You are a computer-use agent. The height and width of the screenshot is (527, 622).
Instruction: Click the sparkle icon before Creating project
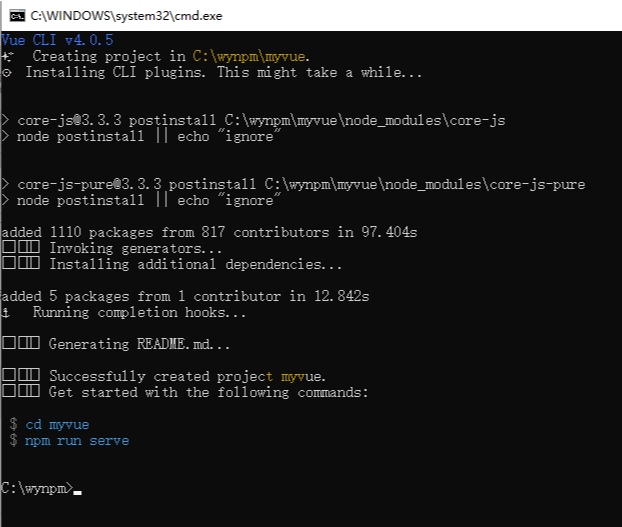click(x=8, y=57)
